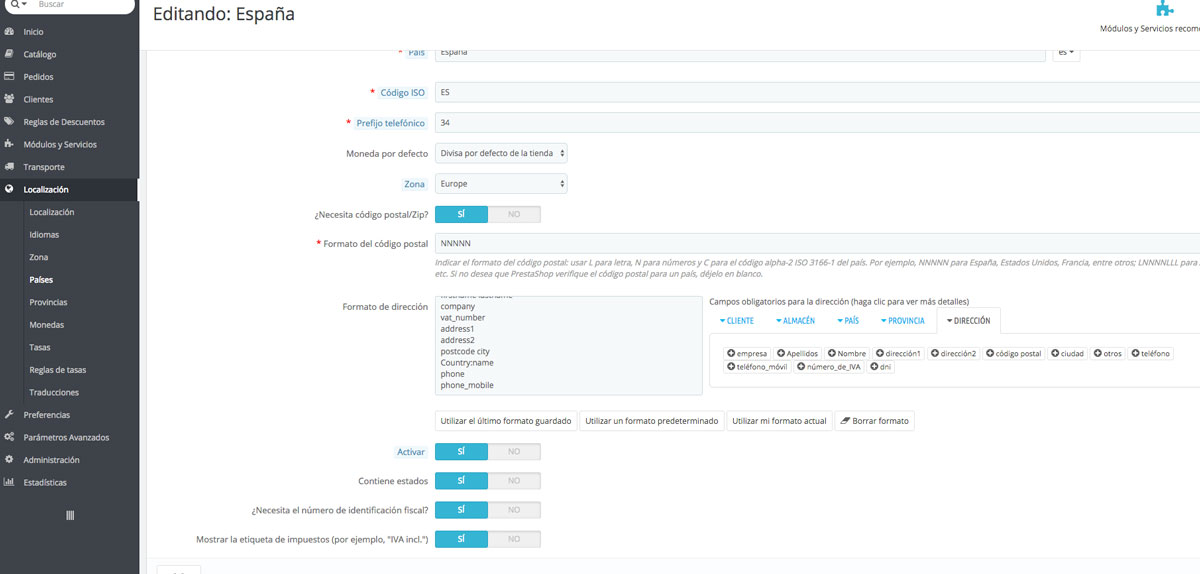The height and width of the screenshot is (574, 1200).
Task: Click the Transporte truck icon
Action: coord(9,167)
